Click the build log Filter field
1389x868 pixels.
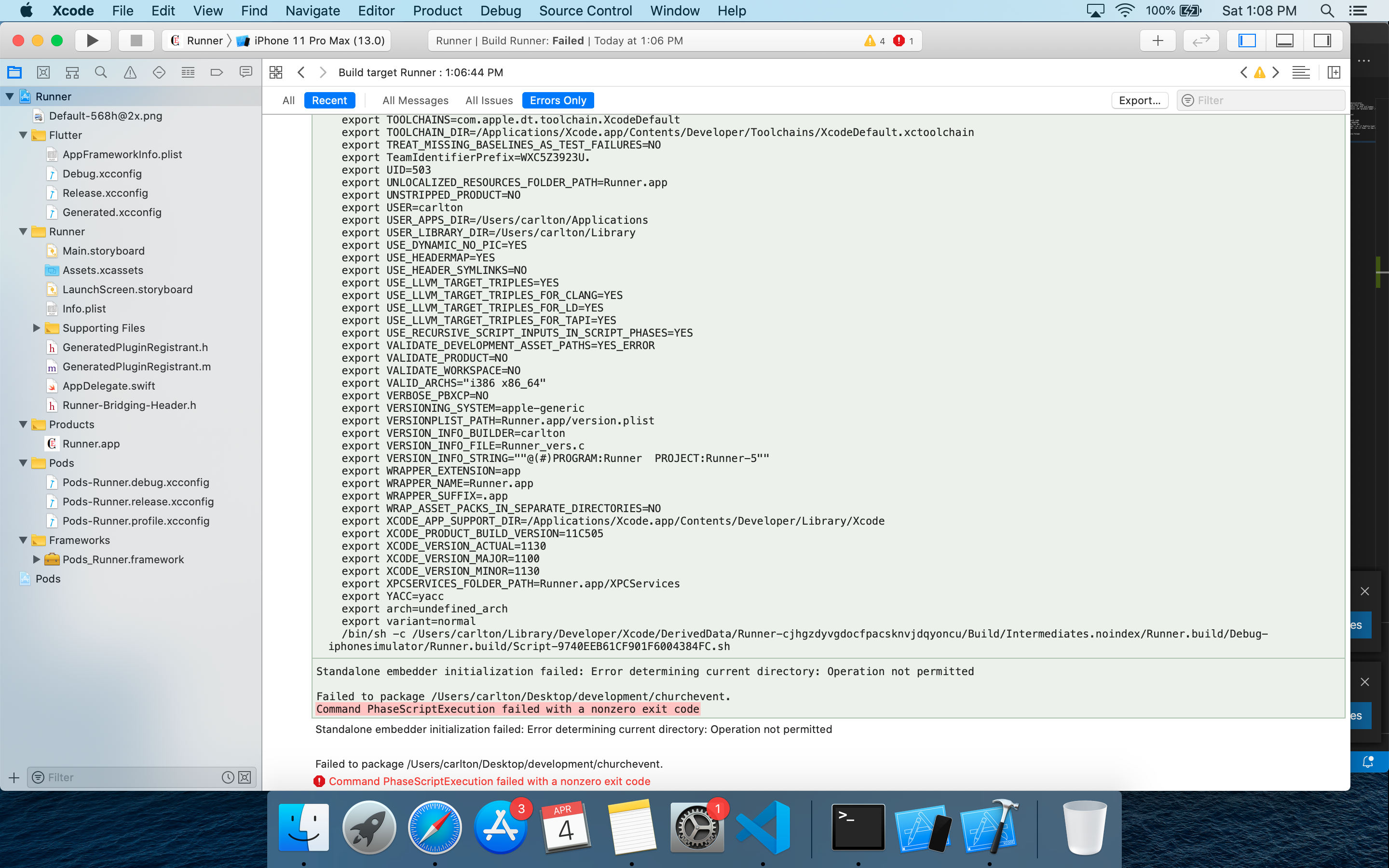point(1260,100)
